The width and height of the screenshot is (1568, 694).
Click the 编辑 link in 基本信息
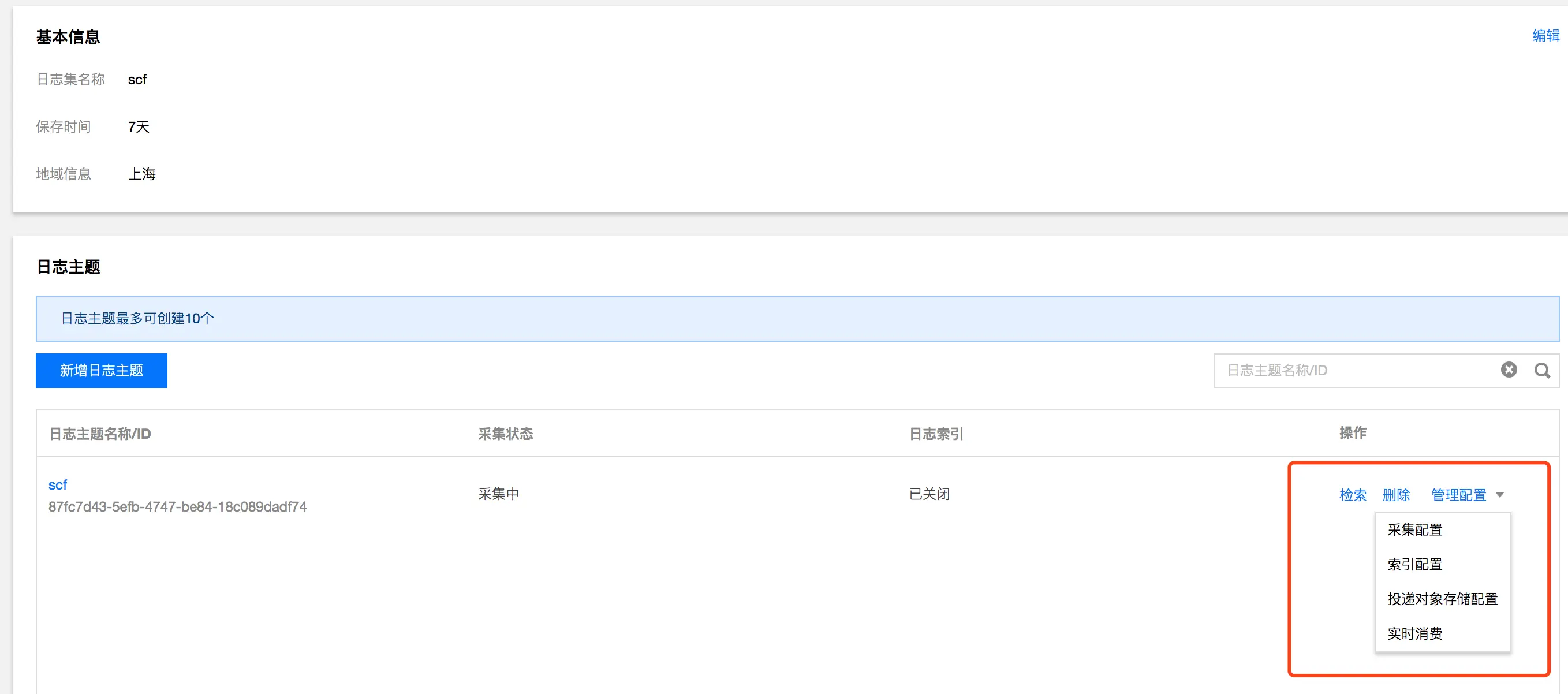tap(1545, 35)
